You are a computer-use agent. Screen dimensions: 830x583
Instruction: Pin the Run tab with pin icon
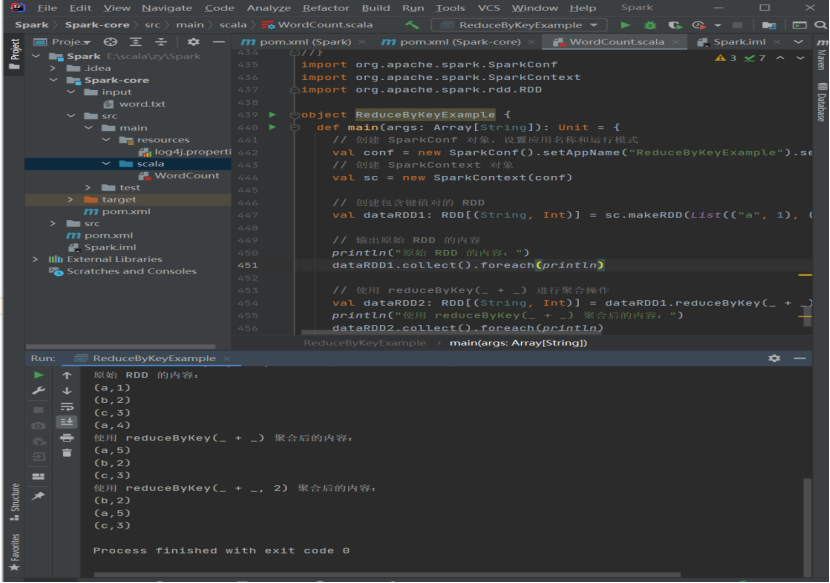click(x=39, y=496)
